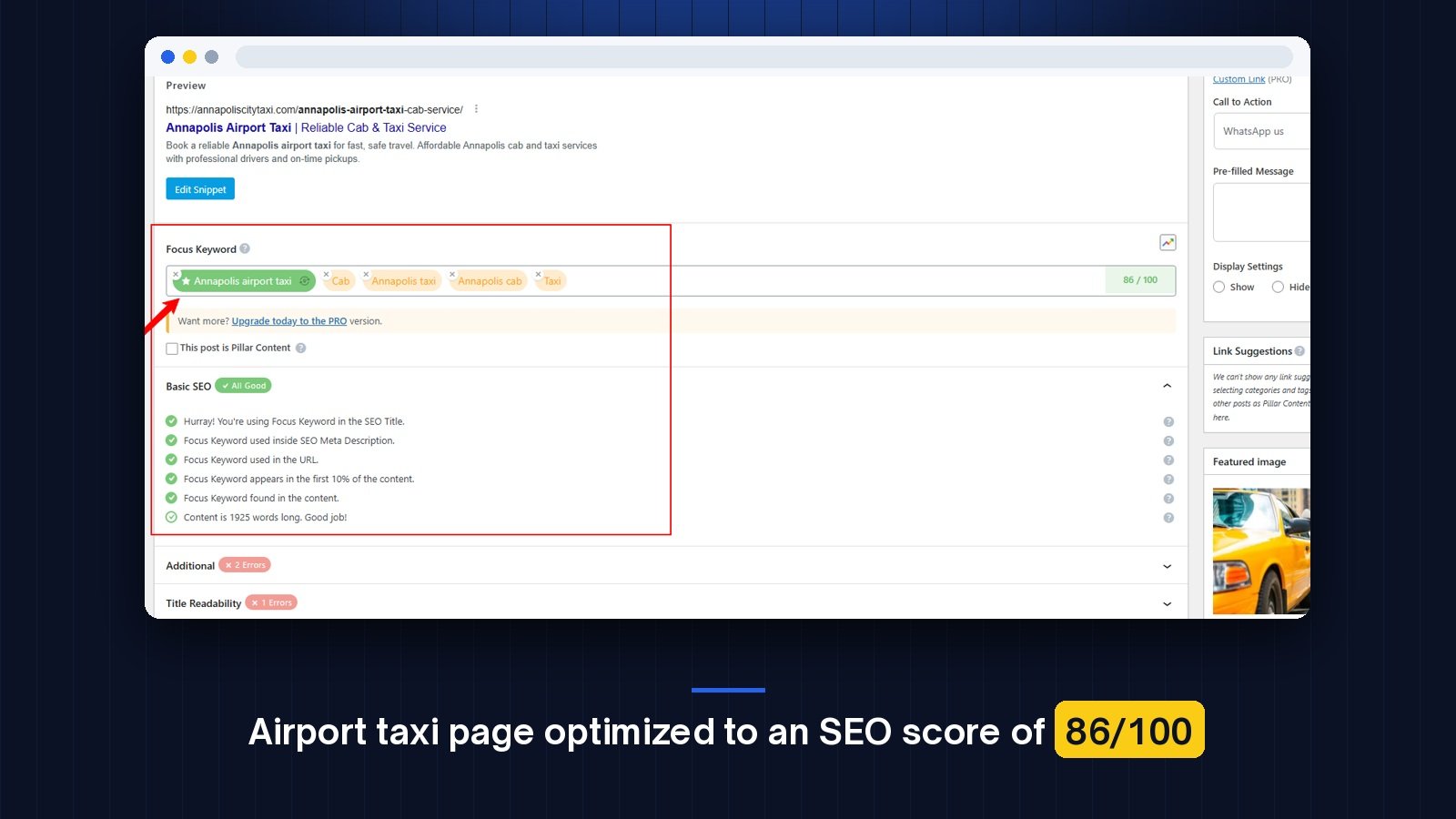Open help for URL keyword check
This screenshot has width=1456, height=819.
[1168, 460]
